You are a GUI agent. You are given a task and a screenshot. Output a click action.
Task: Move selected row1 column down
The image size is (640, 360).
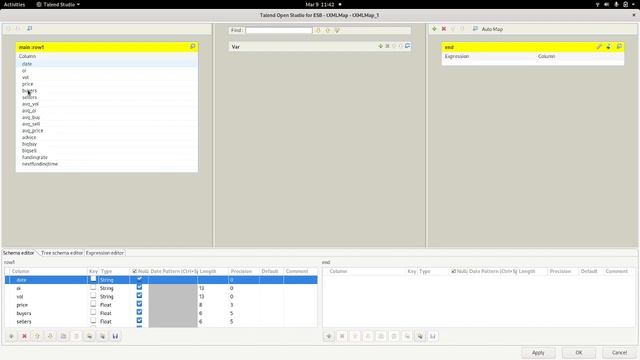51,336
